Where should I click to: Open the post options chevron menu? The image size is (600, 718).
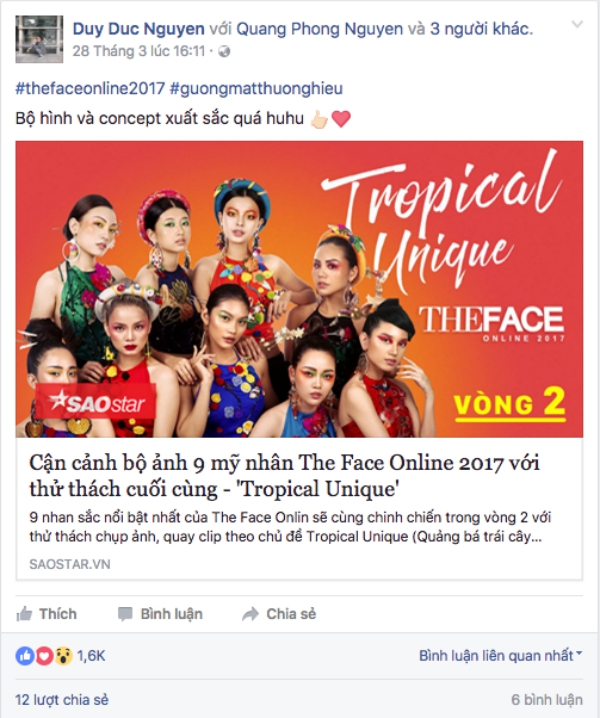(x=577, y=24)
